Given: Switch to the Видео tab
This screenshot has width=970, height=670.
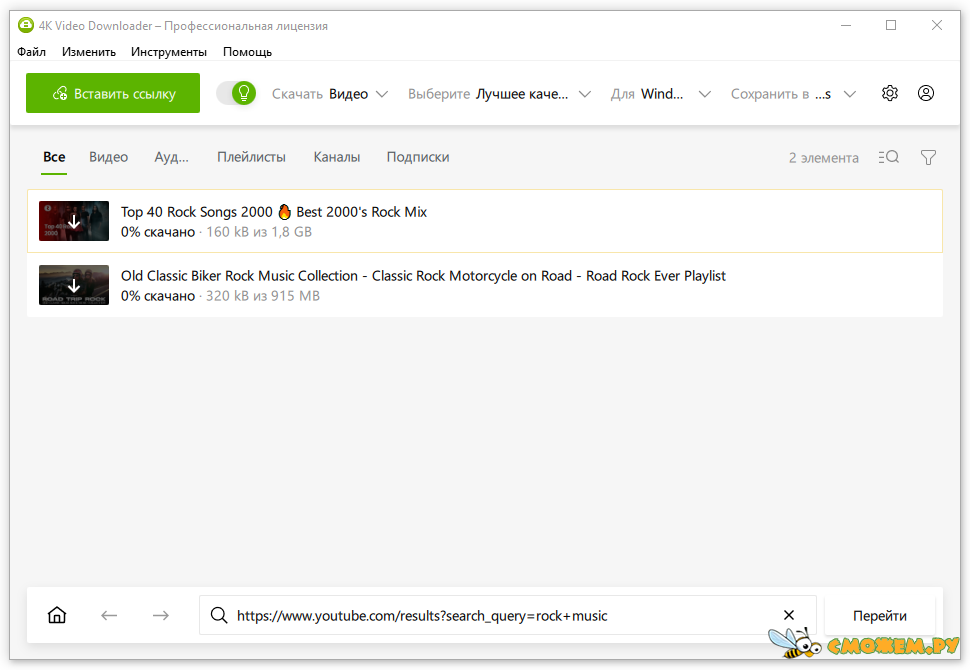Looking at the screenshot, I should pyautogui.click(x=108, y=157).
